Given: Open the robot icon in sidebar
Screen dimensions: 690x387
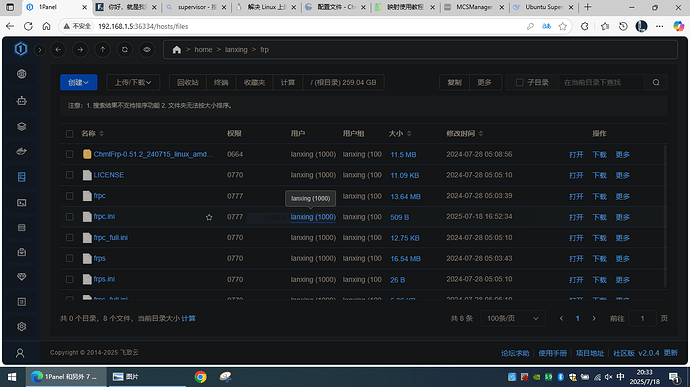Looking at the screenshot, I should click(x=22, y=101).
